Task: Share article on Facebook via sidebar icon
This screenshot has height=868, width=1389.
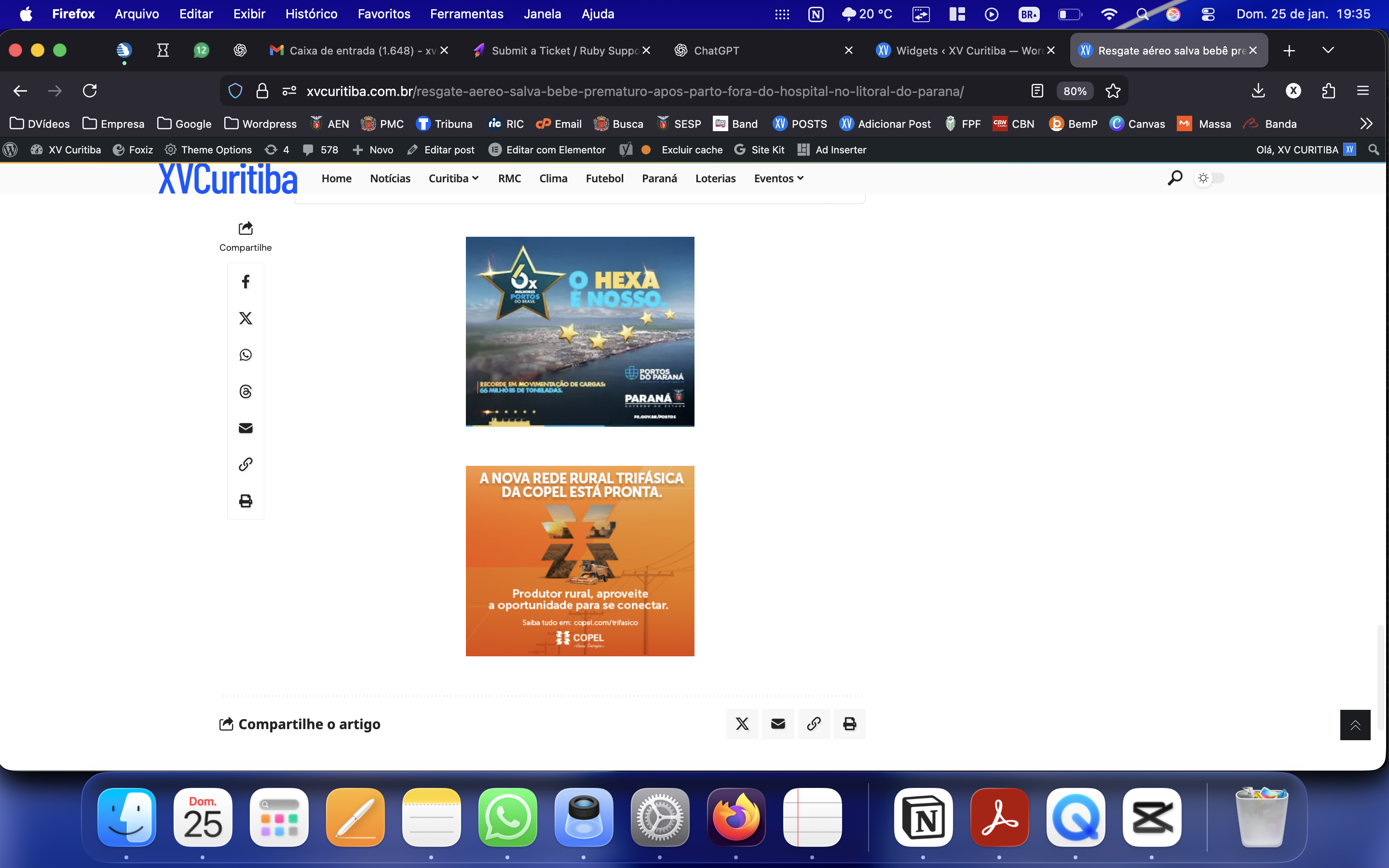Action: click(x=245, y=282)
